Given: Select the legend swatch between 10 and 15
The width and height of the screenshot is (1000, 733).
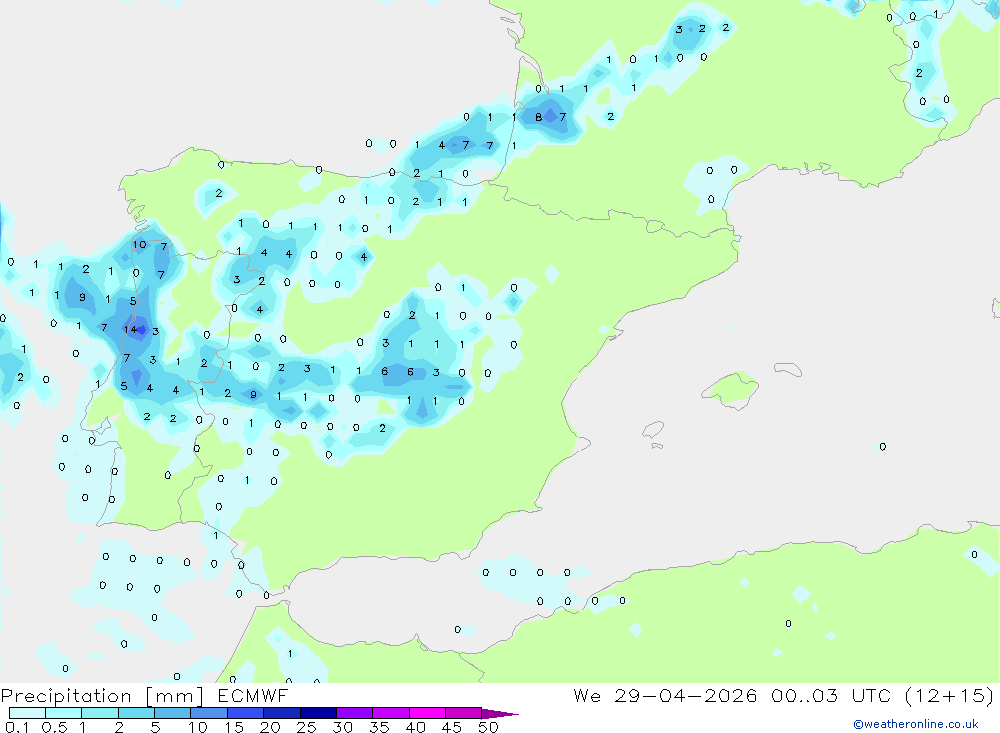Looking at the screenshot, I should click(x=209, y=713).
